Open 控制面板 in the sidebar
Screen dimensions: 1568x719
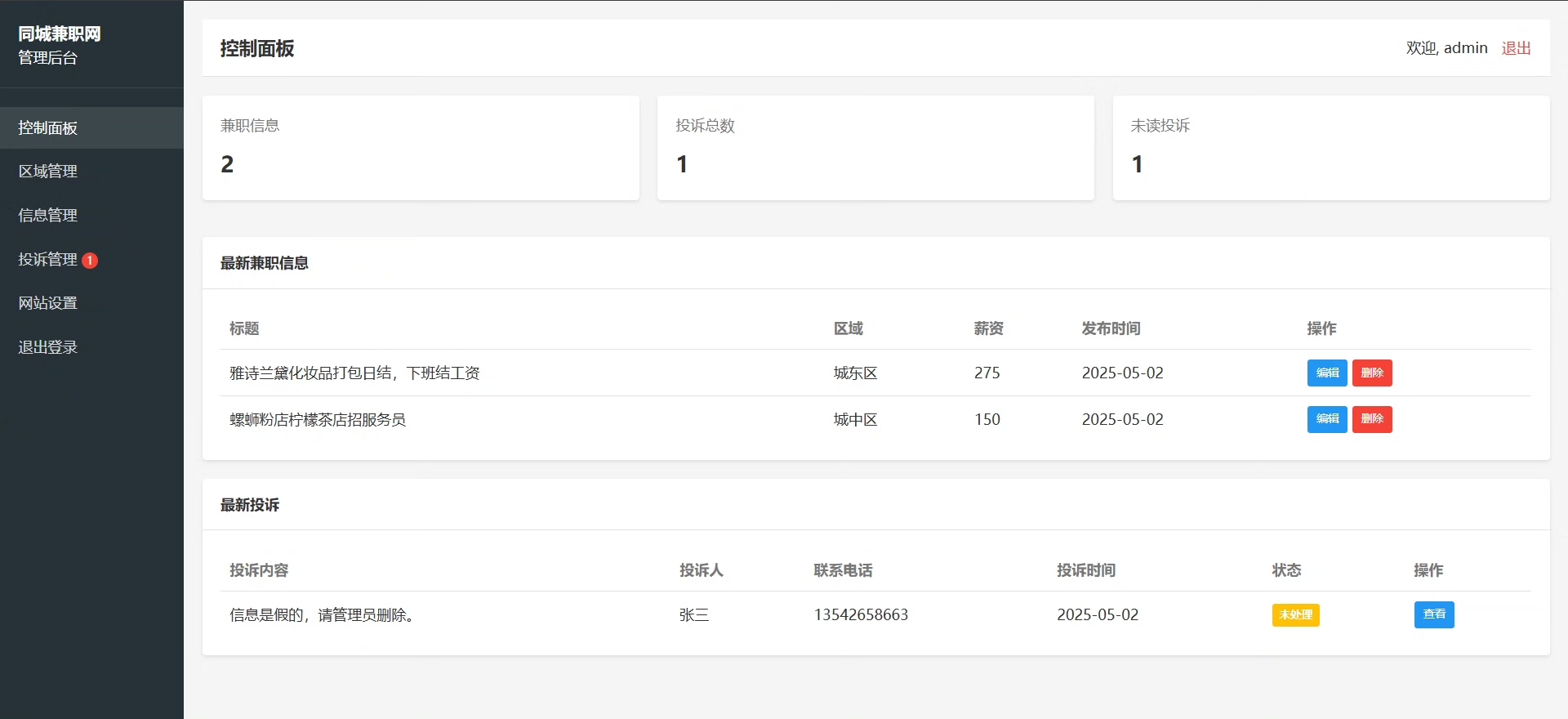pyautogui.click(x=48, y=128)
